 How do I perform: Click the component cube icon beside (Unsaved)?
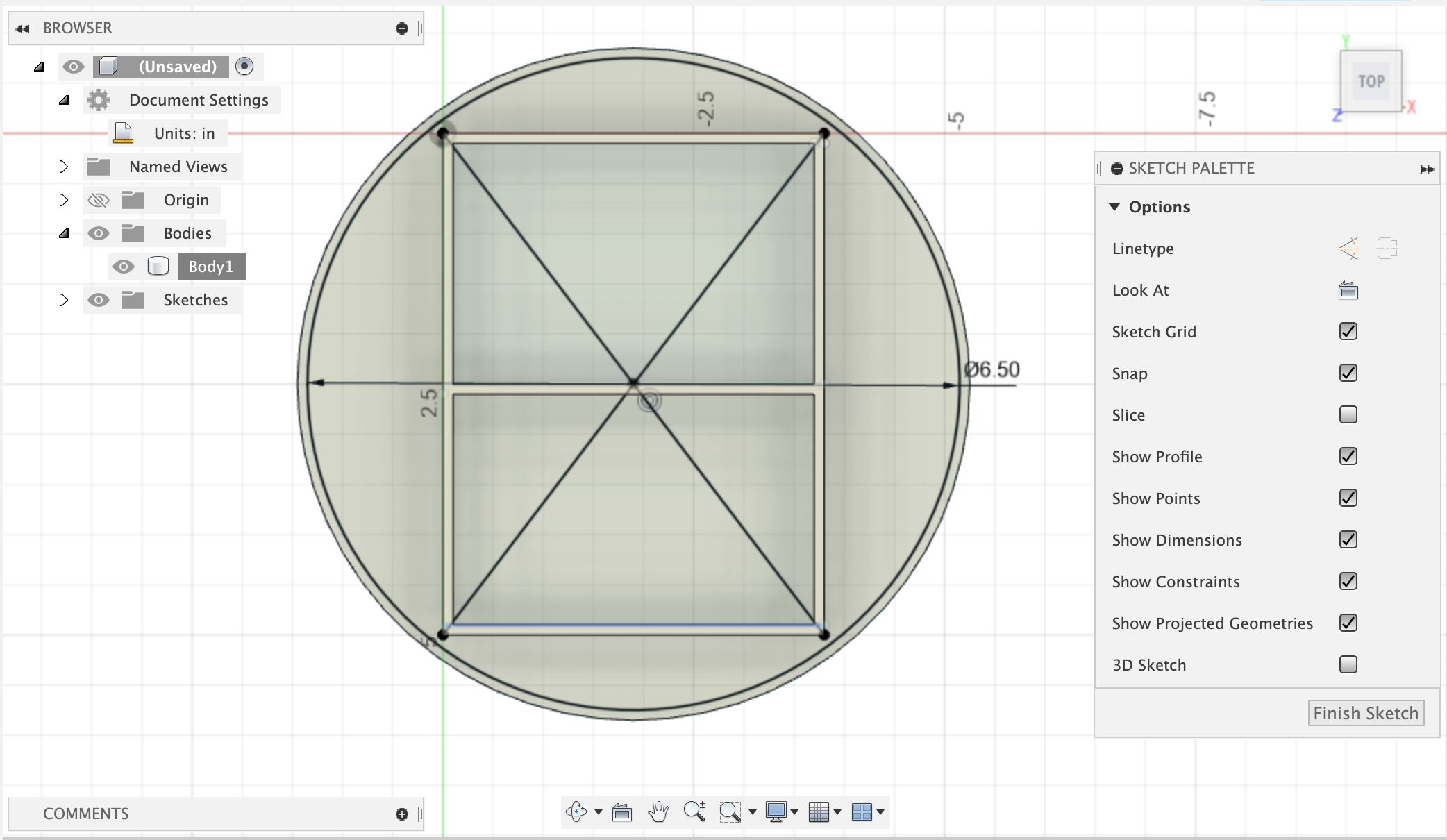pyautogui.click(x=108, y=67)
